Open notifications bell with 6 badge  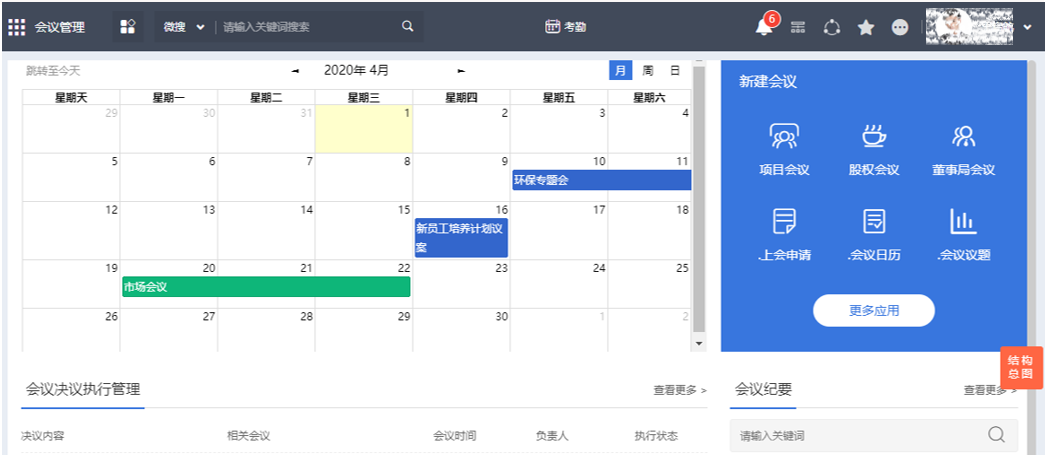[765, 26]
